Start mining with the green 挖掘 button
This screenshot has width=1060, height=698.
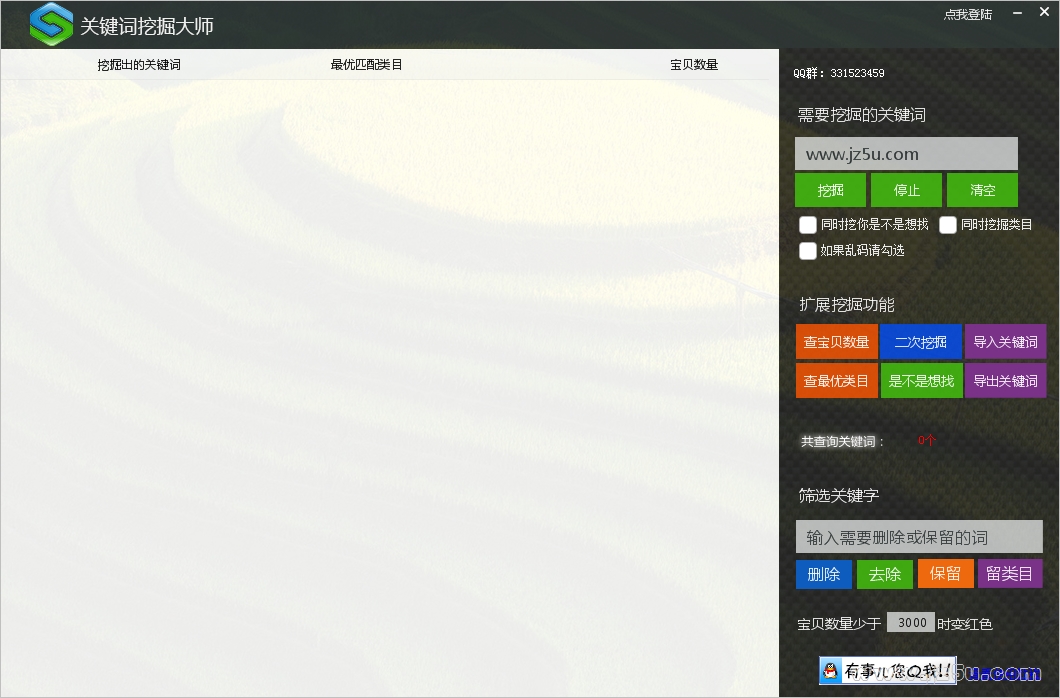pyautogui.click(x=830, y=190)
